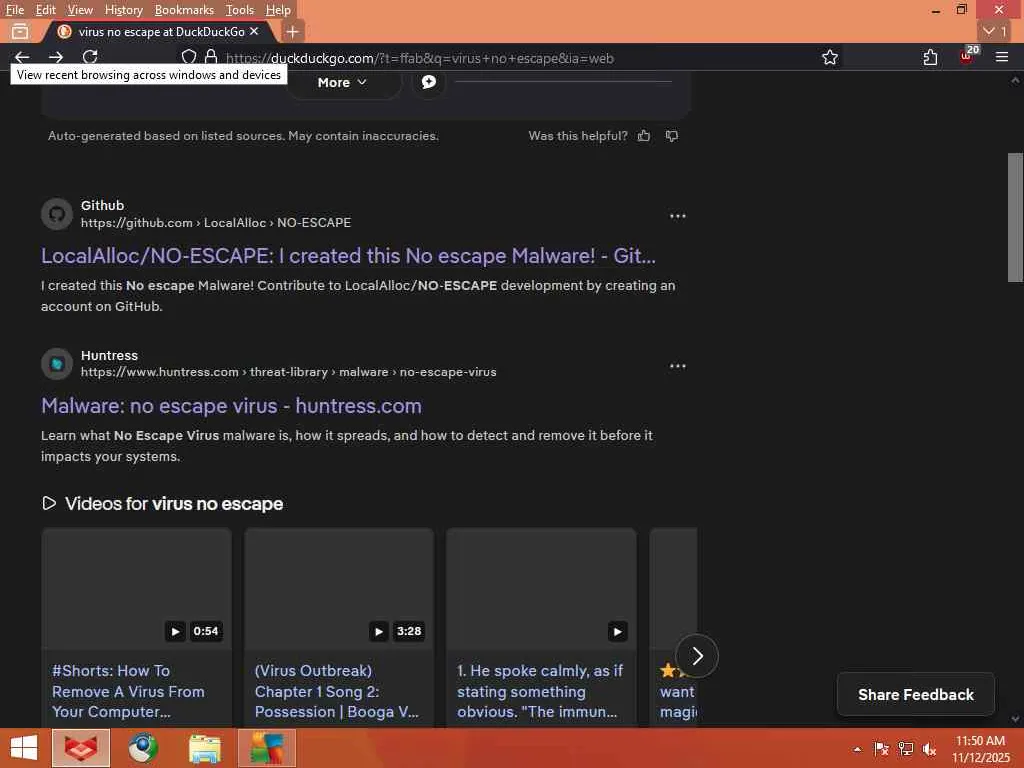Open the Github favicon icon

[x=57, y=214]
